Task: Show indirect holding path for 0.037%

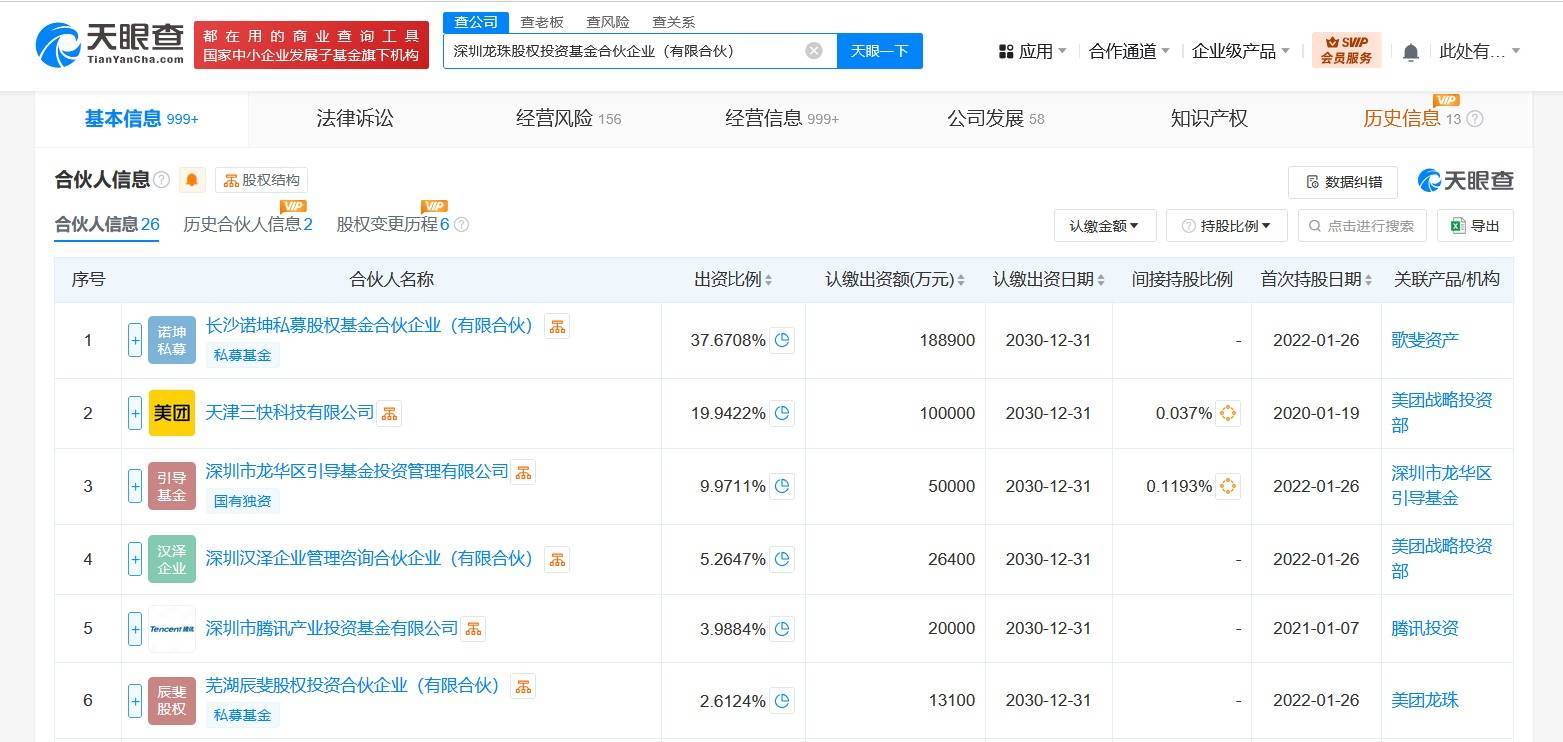Action: (x=1228, y=413)
